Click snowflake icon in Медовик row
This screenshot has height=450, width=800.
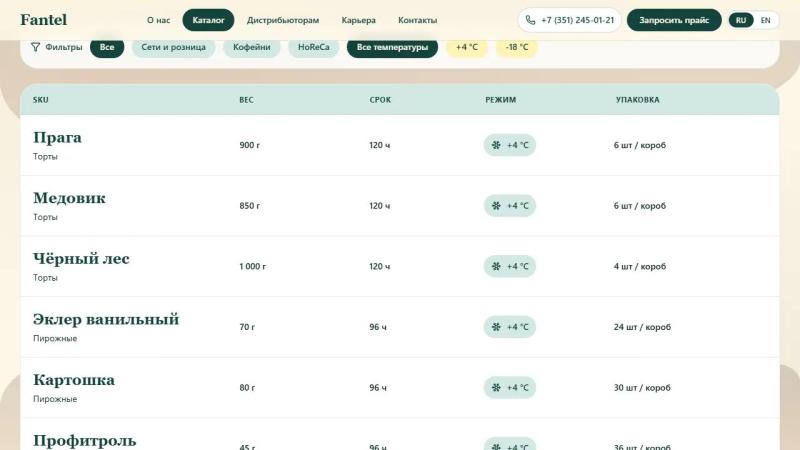click(496, 206)
